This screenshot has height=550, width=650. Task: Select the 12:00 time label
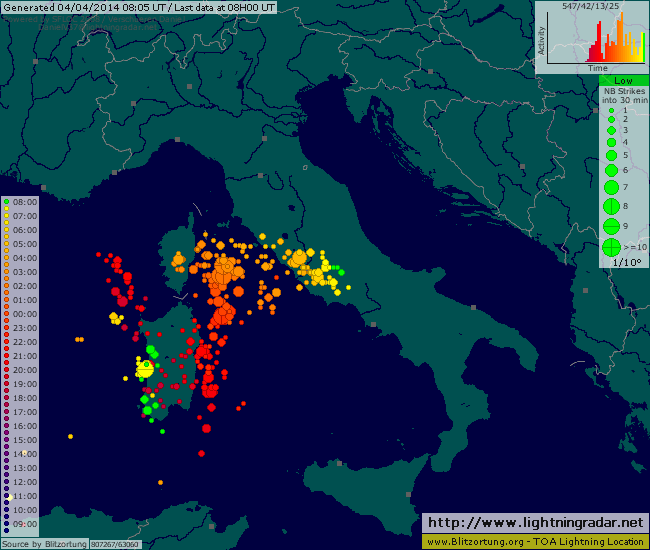[25, 482]
